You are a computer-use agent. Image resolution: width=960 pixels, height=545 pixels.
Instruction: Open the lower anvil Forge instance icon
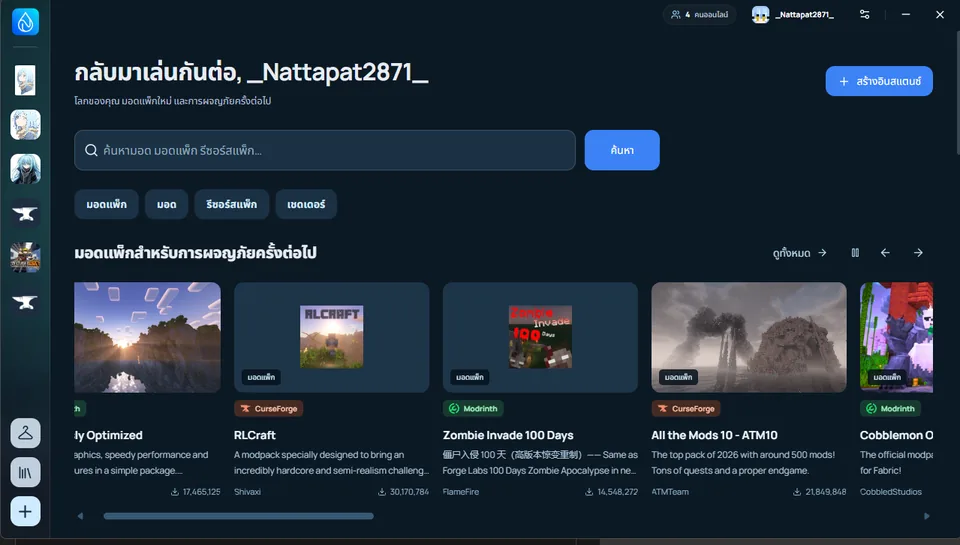pos(25,302)
